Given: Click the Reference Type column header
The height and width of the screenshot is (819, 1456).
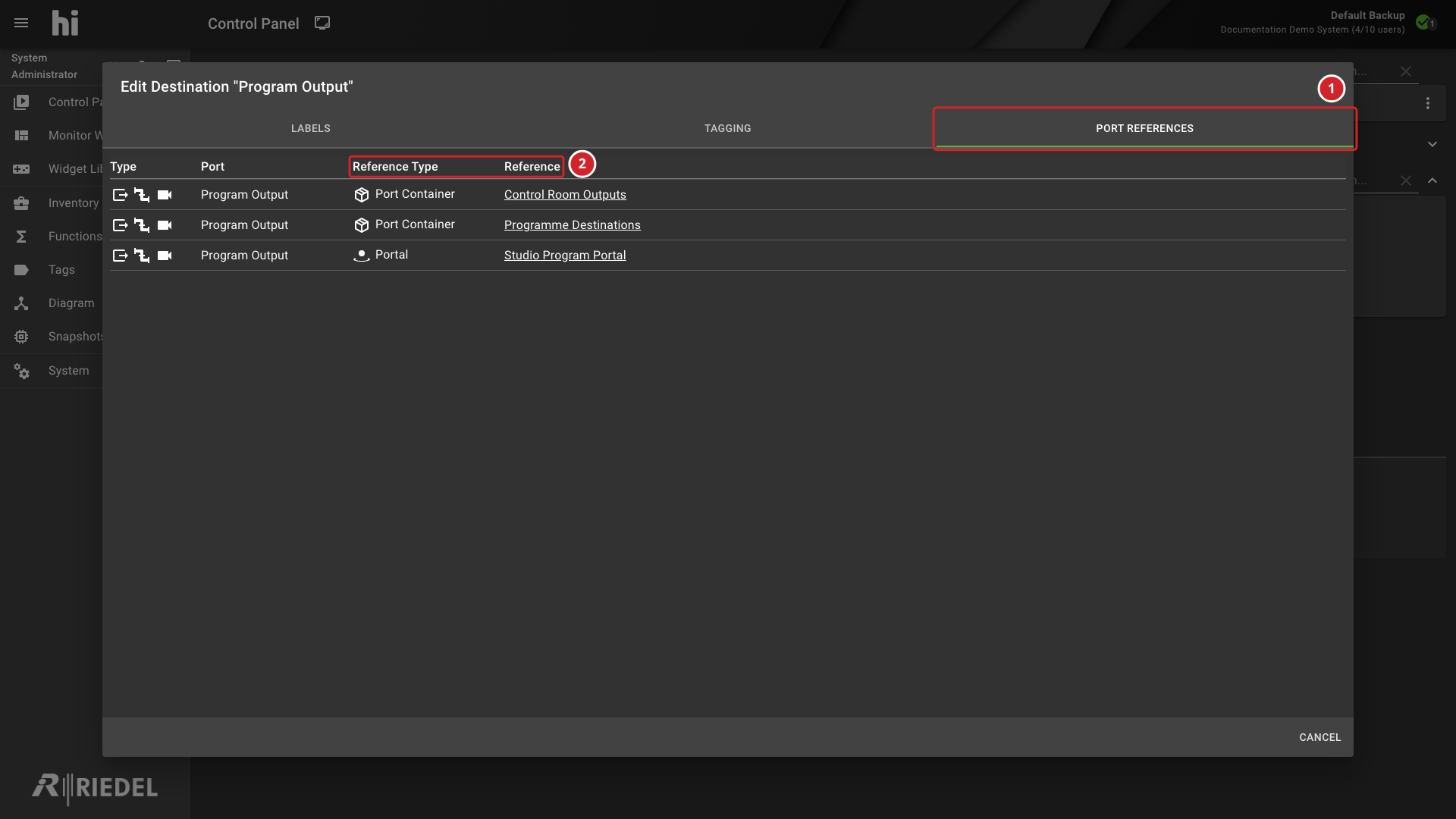Looking at the screenshot, I should tap(395, 166).
